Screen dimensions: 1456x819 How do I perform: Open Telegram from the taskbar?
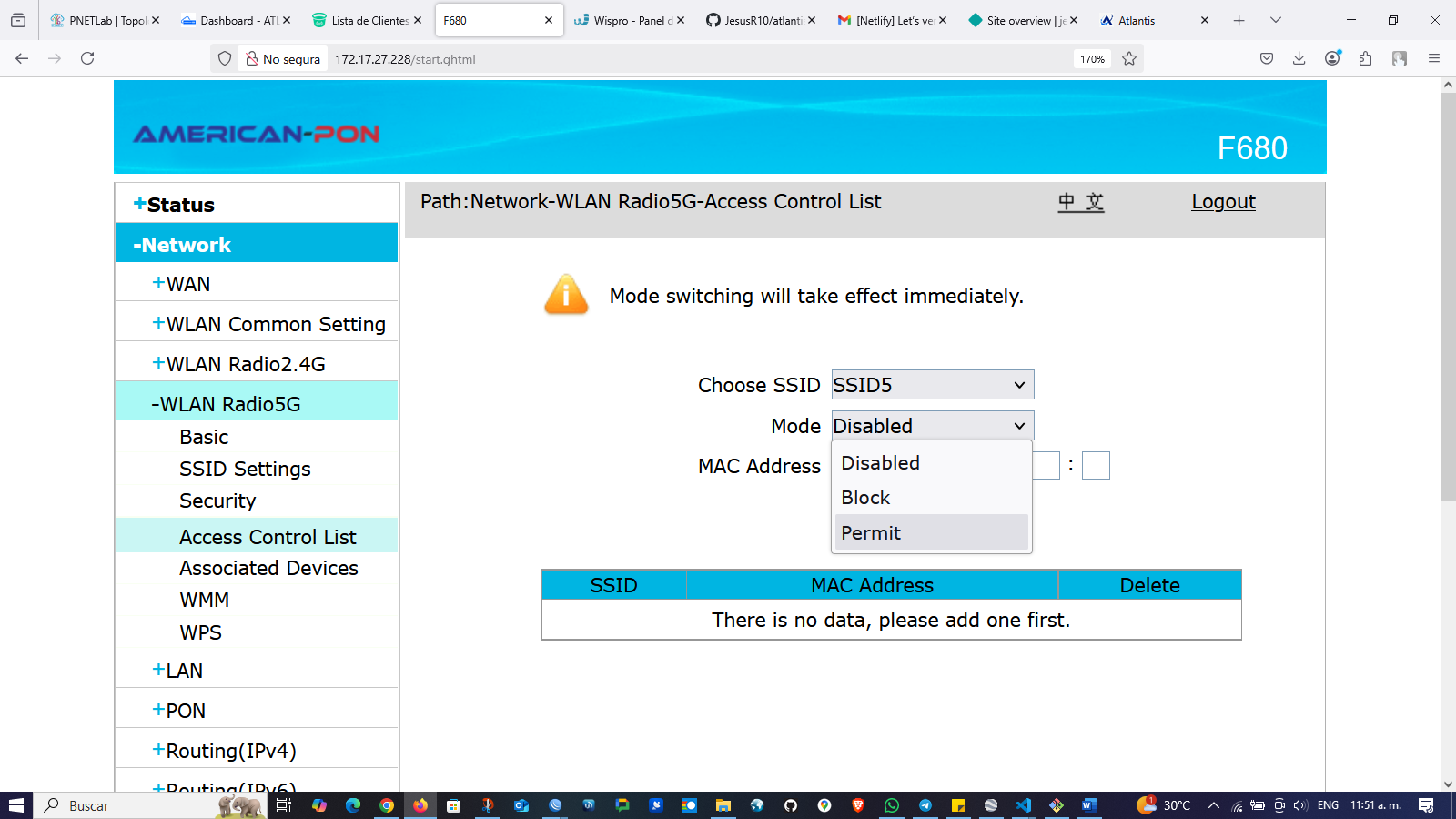pos(925,806)
